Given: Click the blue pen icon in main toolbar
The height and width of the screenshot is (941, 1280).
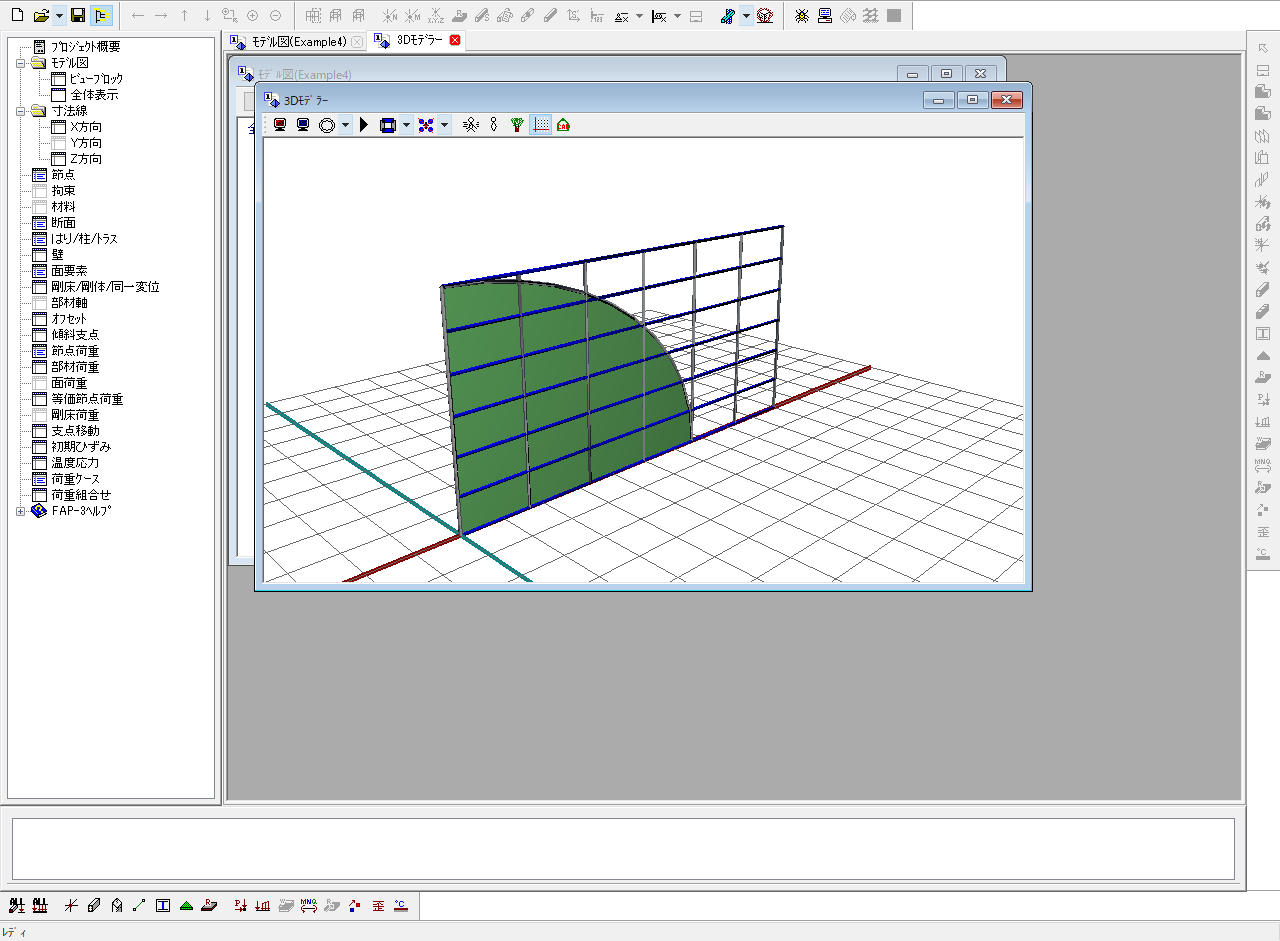Looking at the screenshot, I should point(728,16).
